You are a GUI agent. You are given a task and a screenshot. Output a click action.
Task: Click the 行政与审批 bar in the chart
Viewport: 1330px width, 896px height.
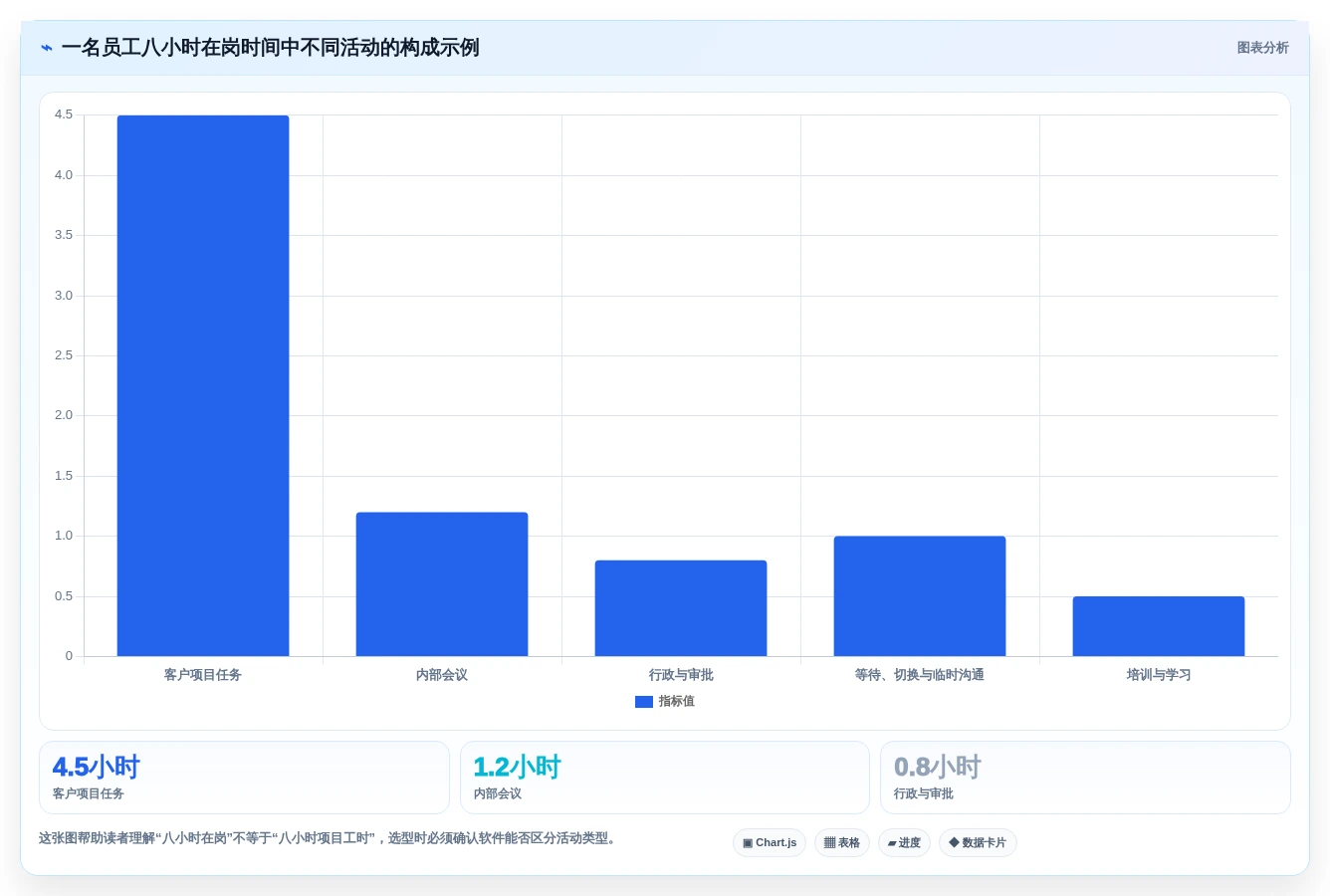(x=681, y=608)
